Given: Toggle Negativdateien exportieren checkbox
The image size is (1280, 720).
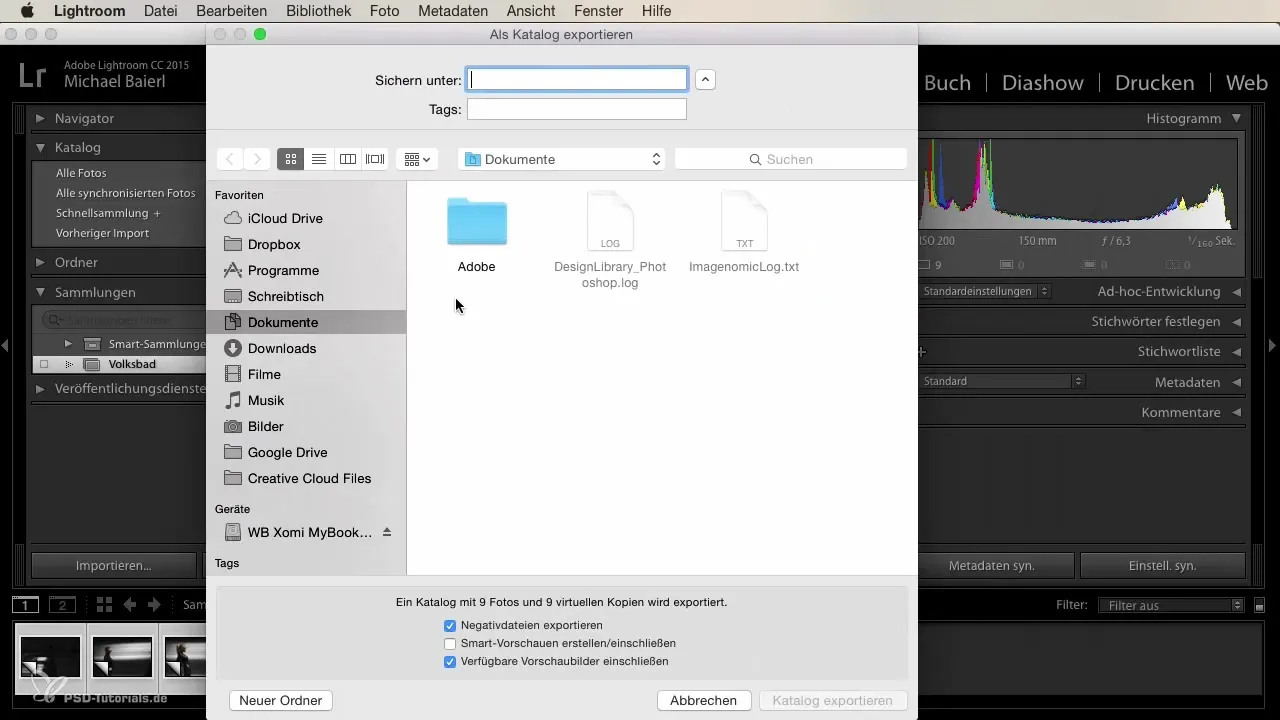Looking at the screenshot, I should click(450, 626).
